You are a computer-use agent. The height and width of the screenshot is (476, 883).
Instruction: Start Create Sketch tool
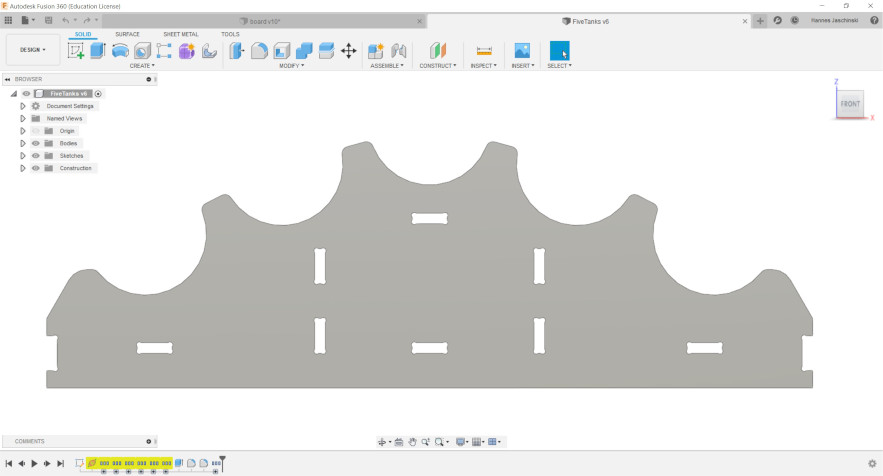point(75,51)
